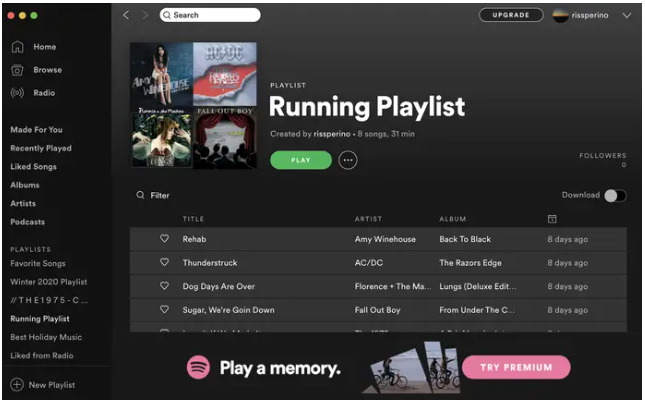645x406 pixels.
Task: Select Sugar, We're Goin Down title
Action: 228,310
